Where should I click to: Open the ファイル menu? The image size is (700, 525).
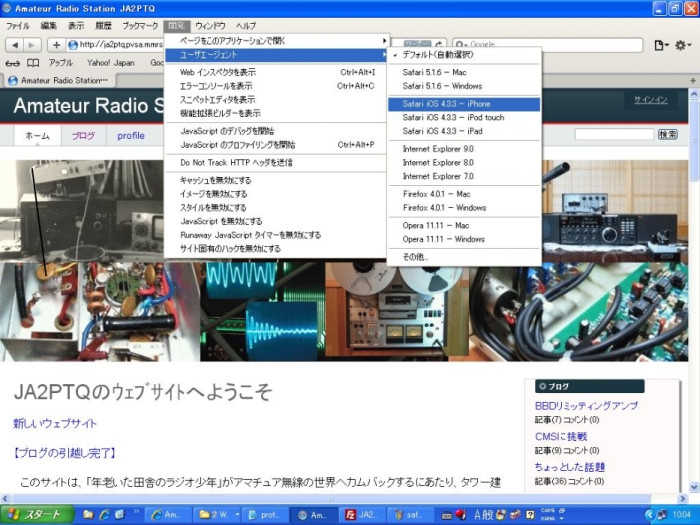[18, 26]
